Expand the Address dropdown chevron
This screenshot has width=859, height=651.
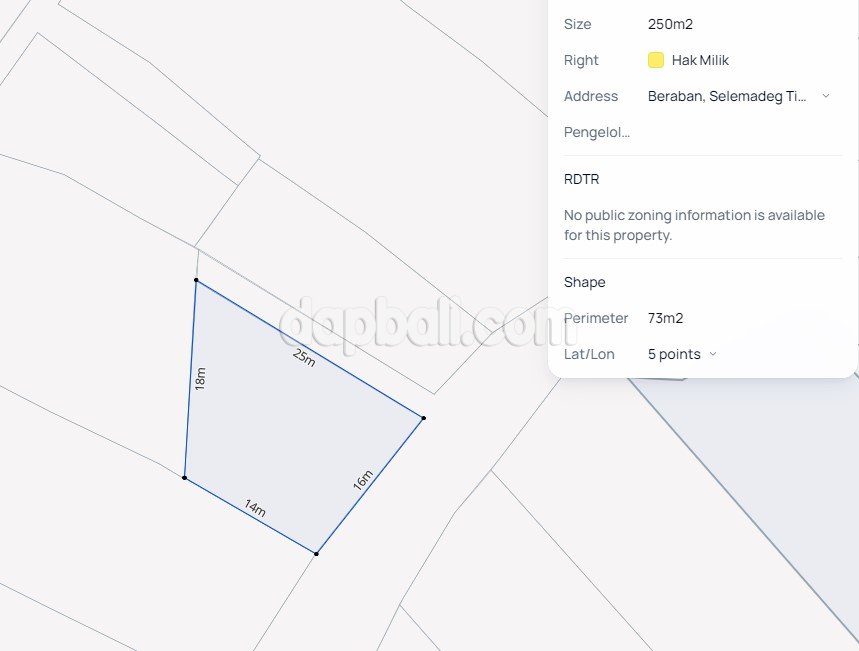[826, 96]
